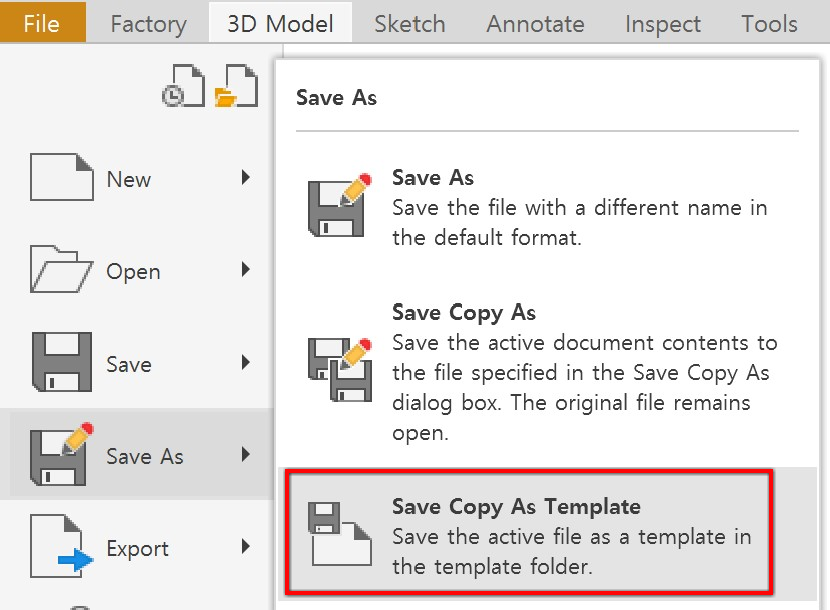Expand the New submenu arrow
830x610 pixels.
tap(245, 179)
